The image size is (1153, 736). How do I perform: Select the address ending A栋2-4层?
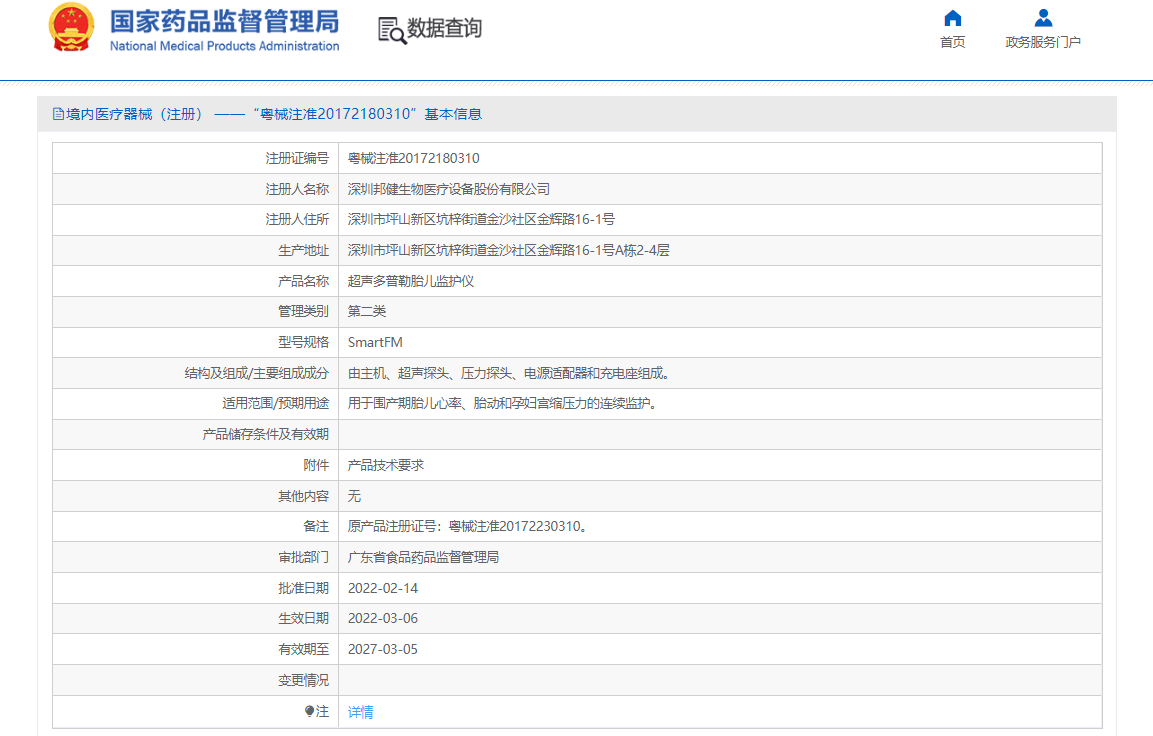tap(508, 250)
